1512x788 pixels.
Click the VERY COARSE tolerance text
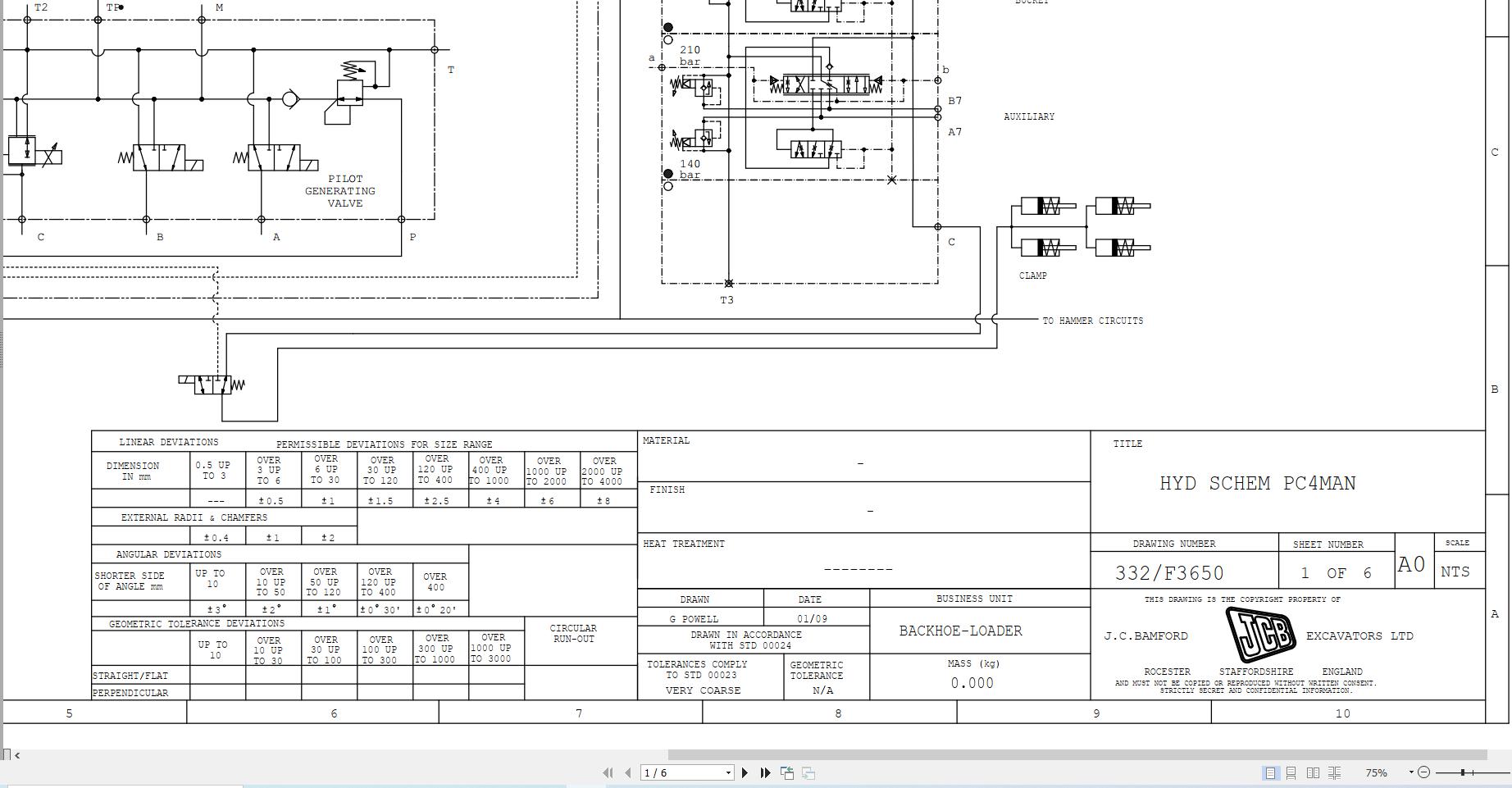[703, 690]
